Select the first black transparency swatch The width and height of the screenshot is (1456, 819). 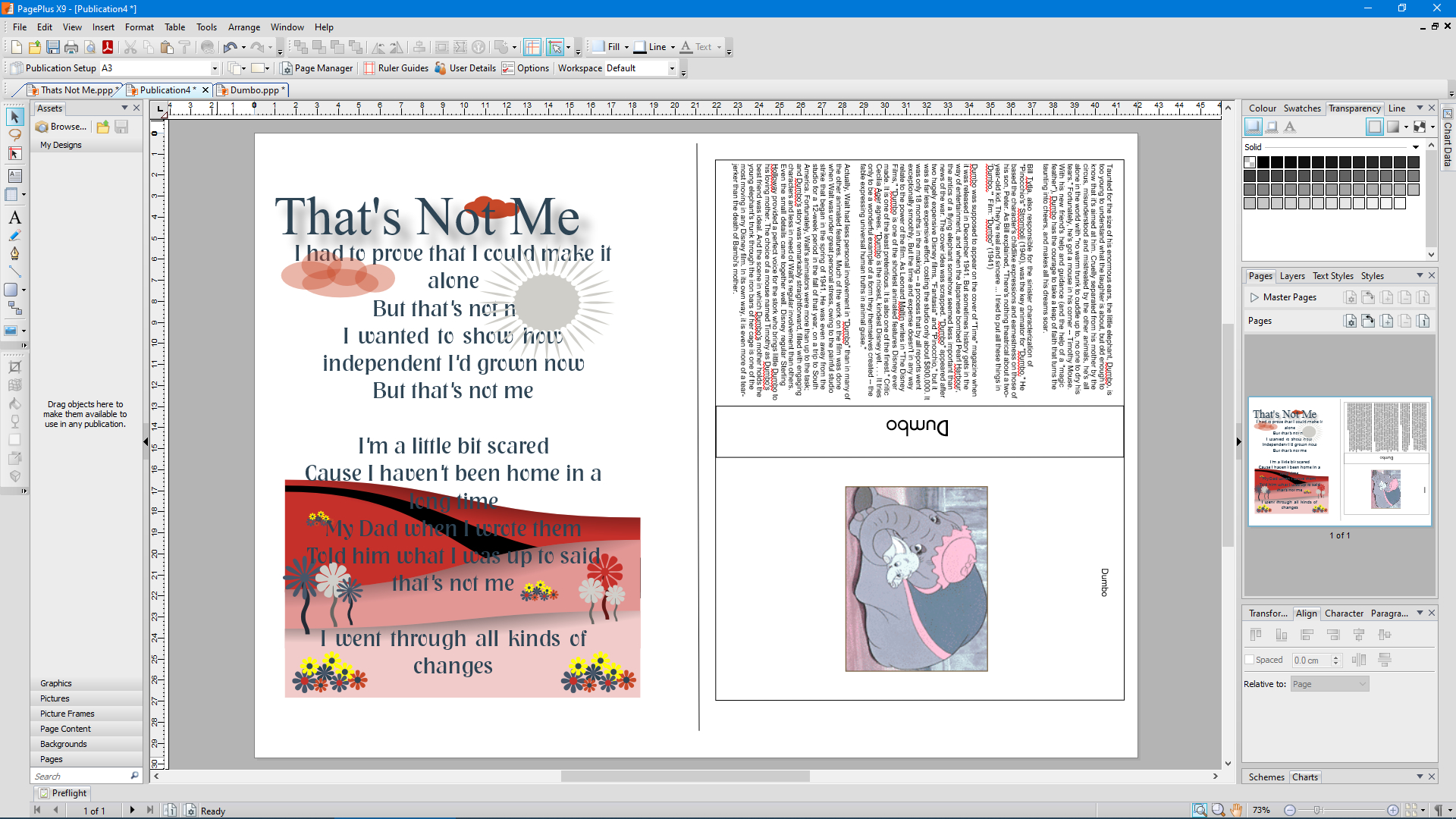[1263, 162]
